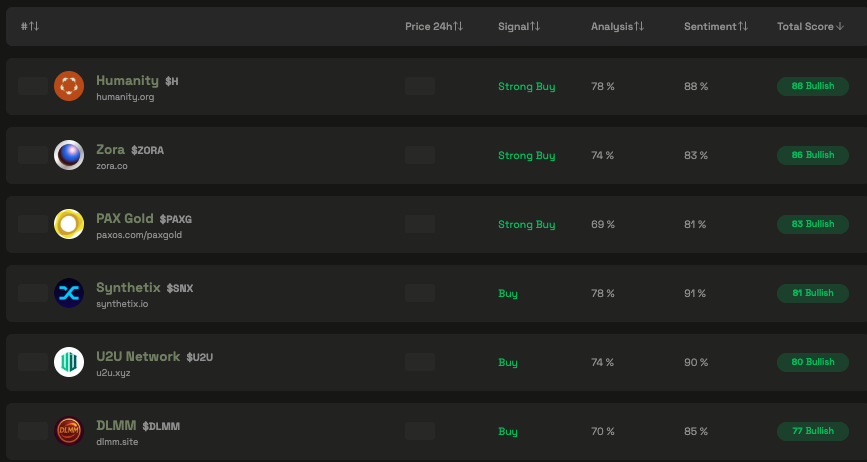Sort table by Sentiment column

(715, 26)
